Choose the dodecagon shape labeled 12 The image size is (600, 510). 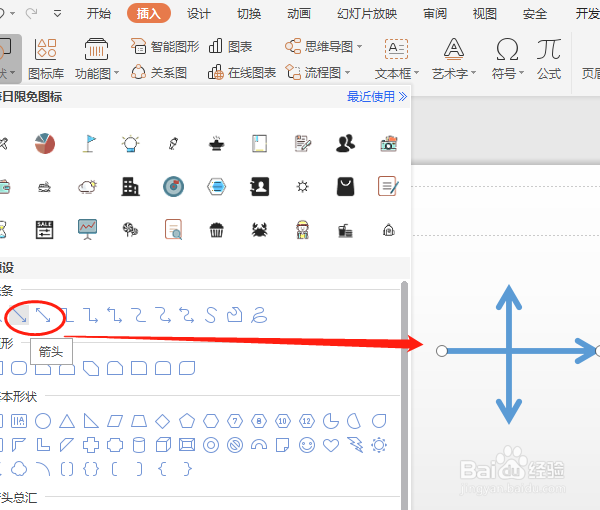tap(307, 421)
